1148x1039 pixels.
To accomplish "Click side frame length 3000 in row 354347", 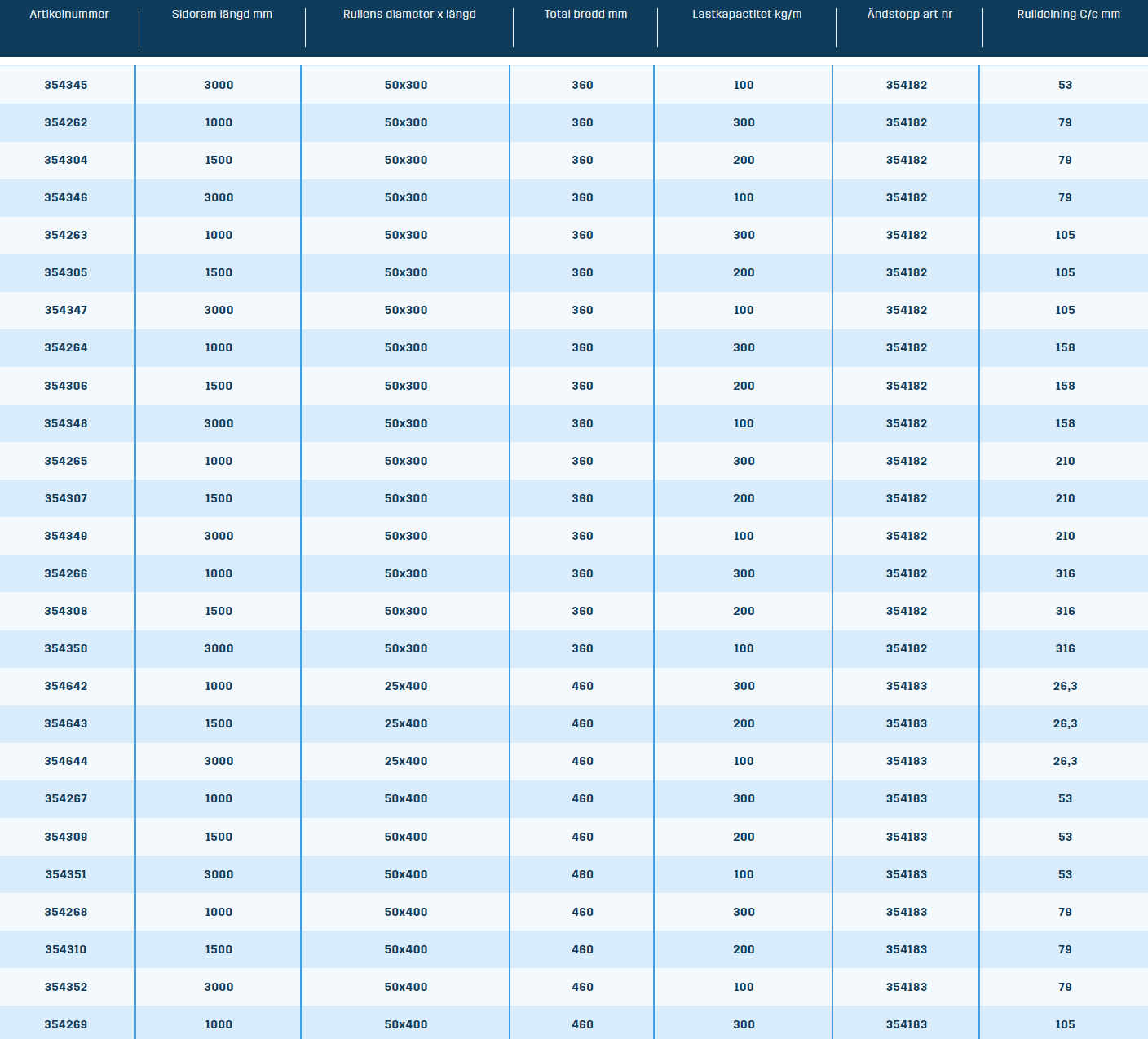I will click(219, 310).
